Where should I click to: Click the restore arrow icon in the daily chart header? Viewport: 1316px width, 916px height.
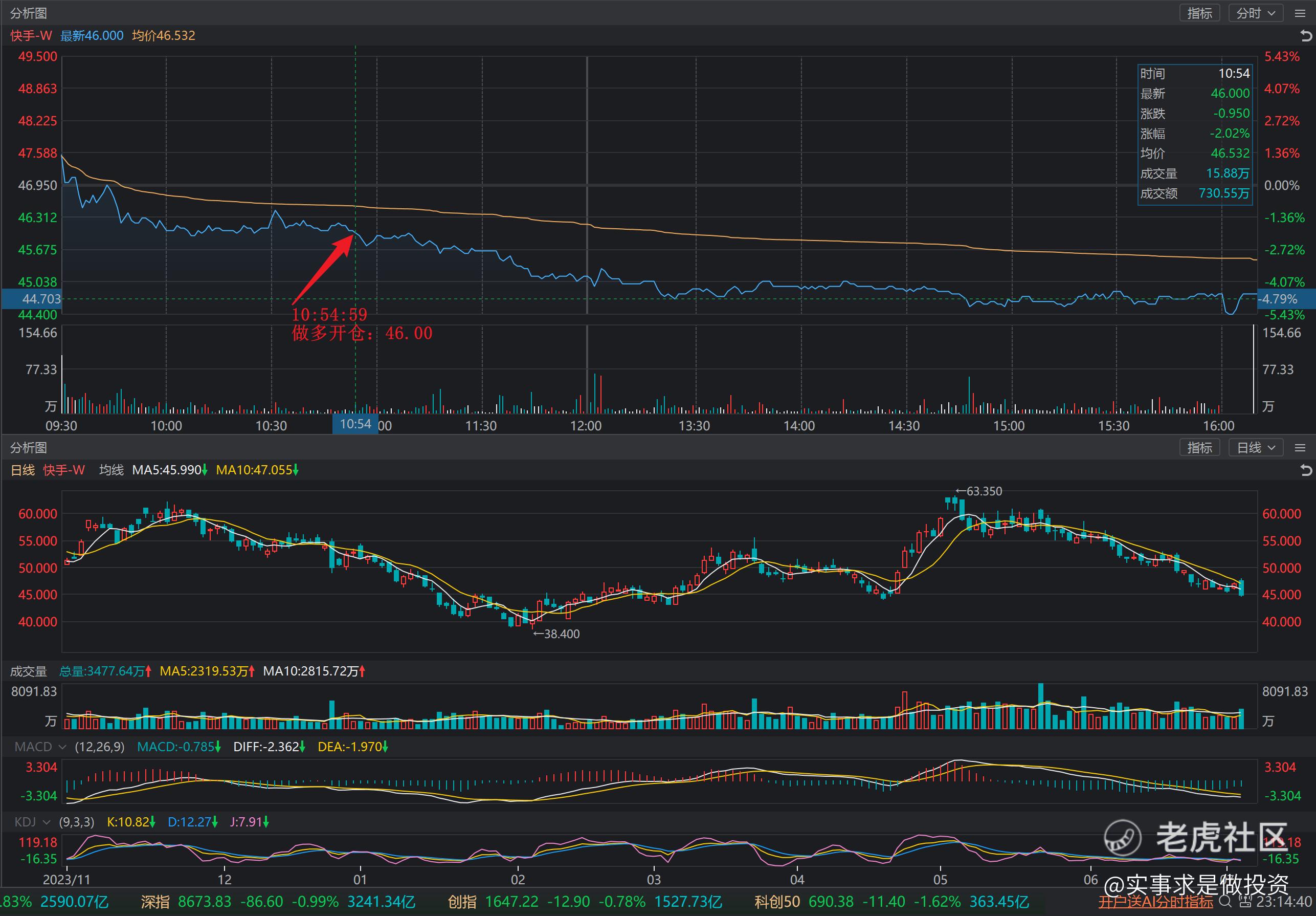[x=1306, y=470]
